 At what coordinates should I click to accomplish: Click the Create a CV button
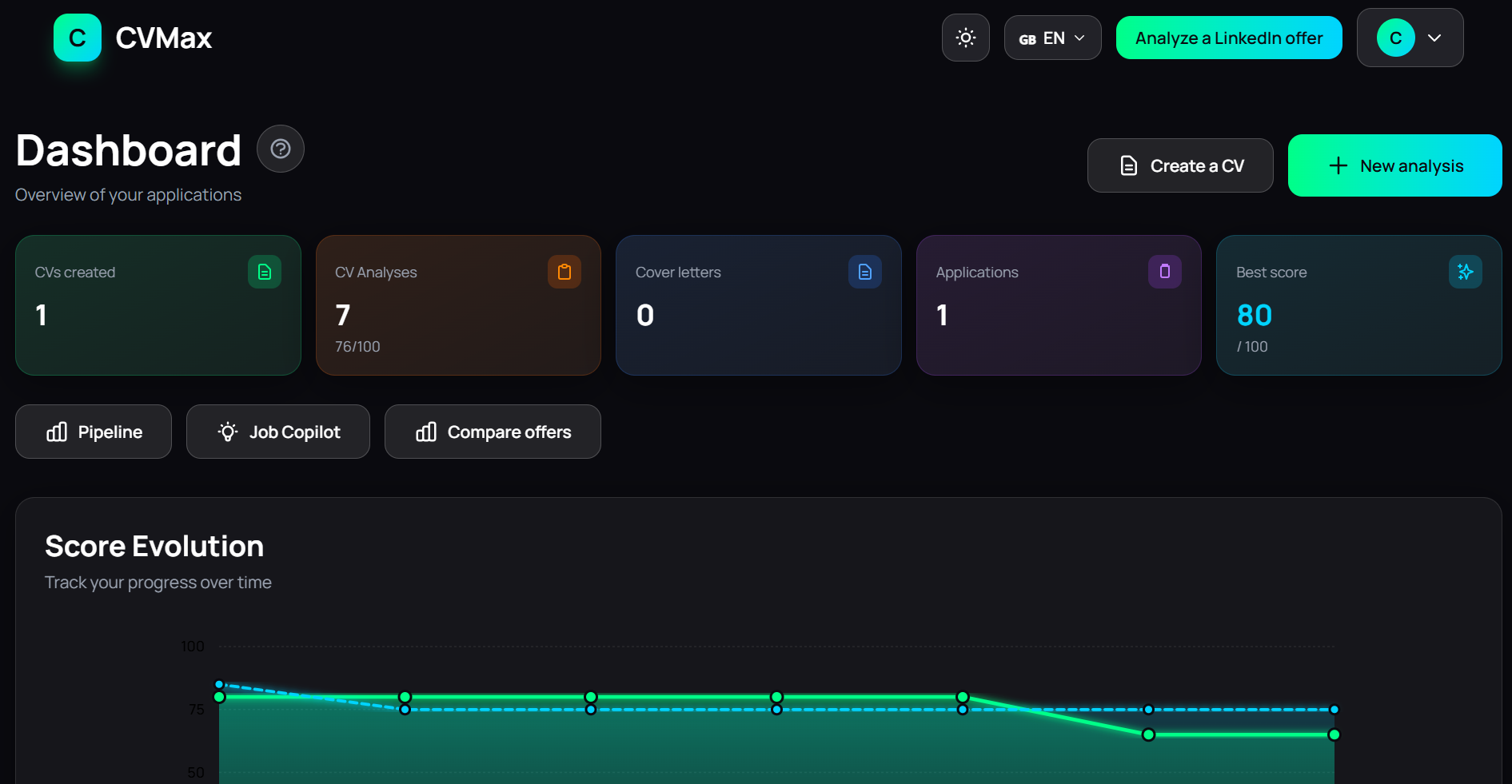tap(1180, 165)
